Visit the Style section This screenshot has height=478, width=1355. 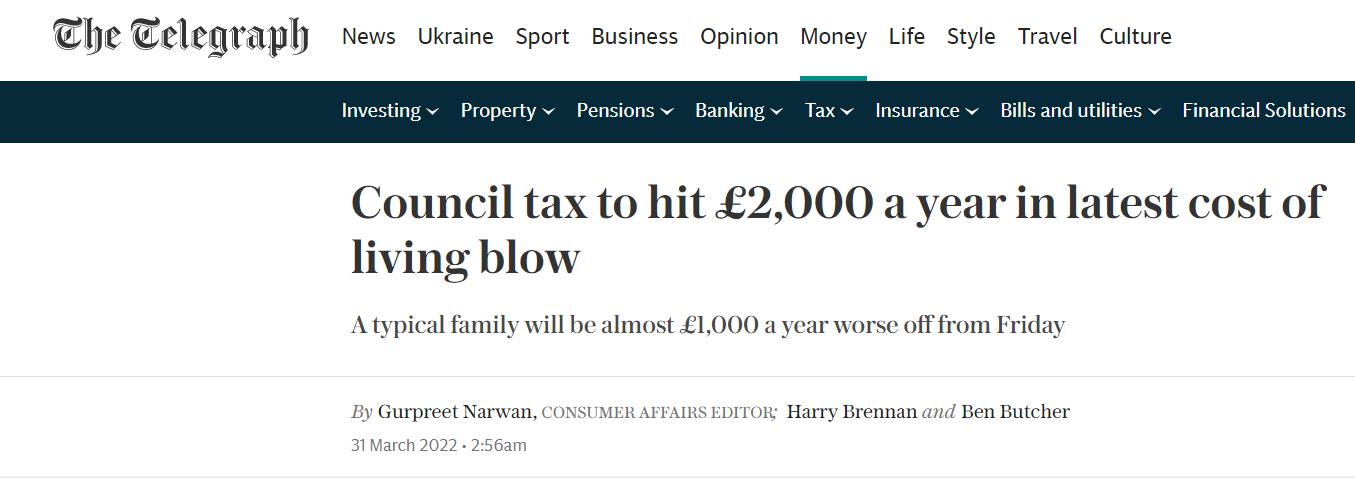[x=971, y=37]
